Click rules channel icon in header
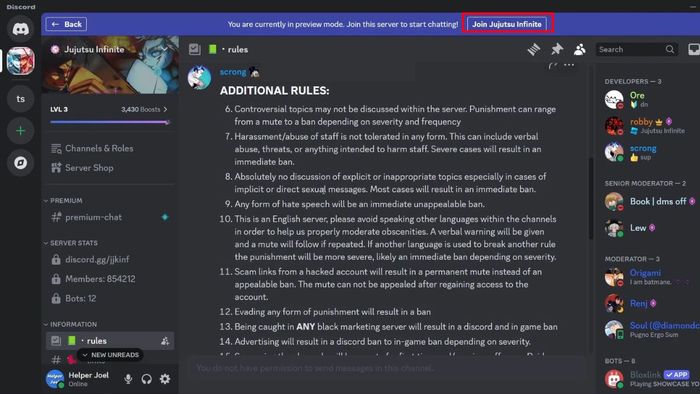The height and width of the screenshot is (394, 700). tap(195, 49)
